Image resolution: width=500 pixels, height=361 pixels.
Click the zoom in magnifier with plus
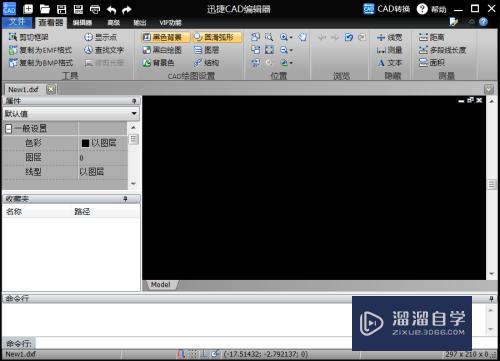[284, 37]
